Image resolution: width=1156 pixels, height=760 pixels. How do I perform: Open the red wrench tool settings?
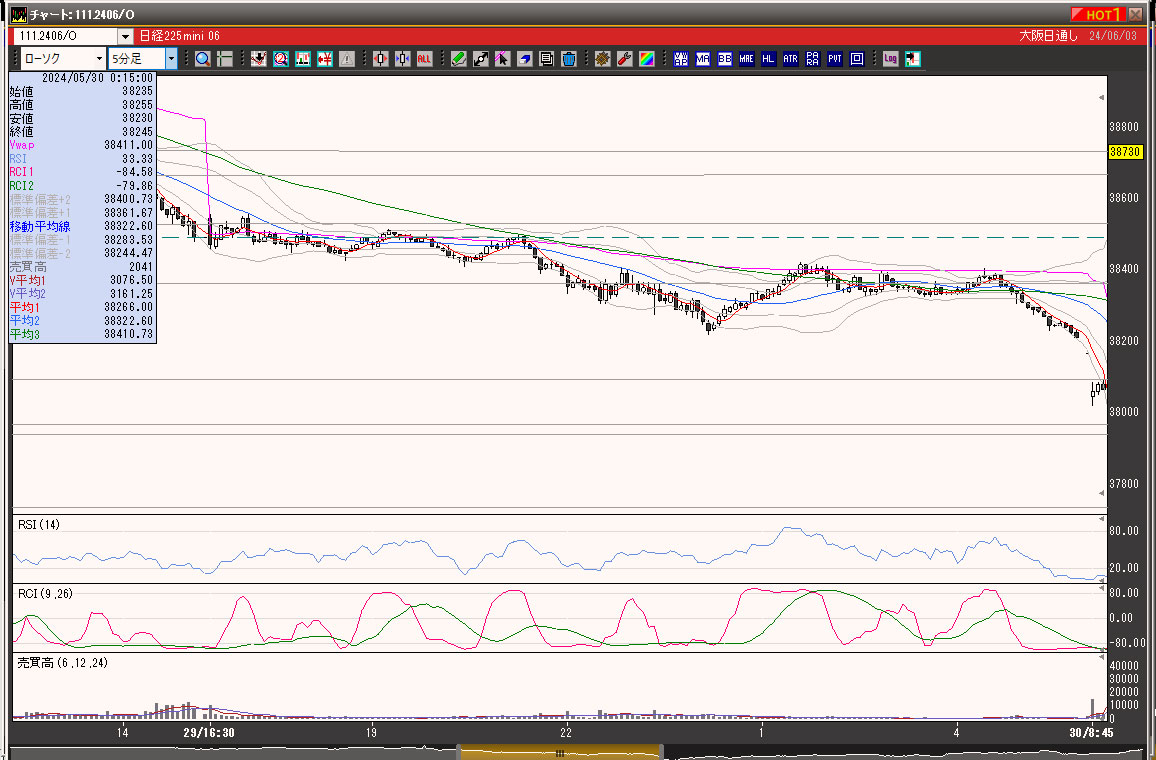coord(624,59)
